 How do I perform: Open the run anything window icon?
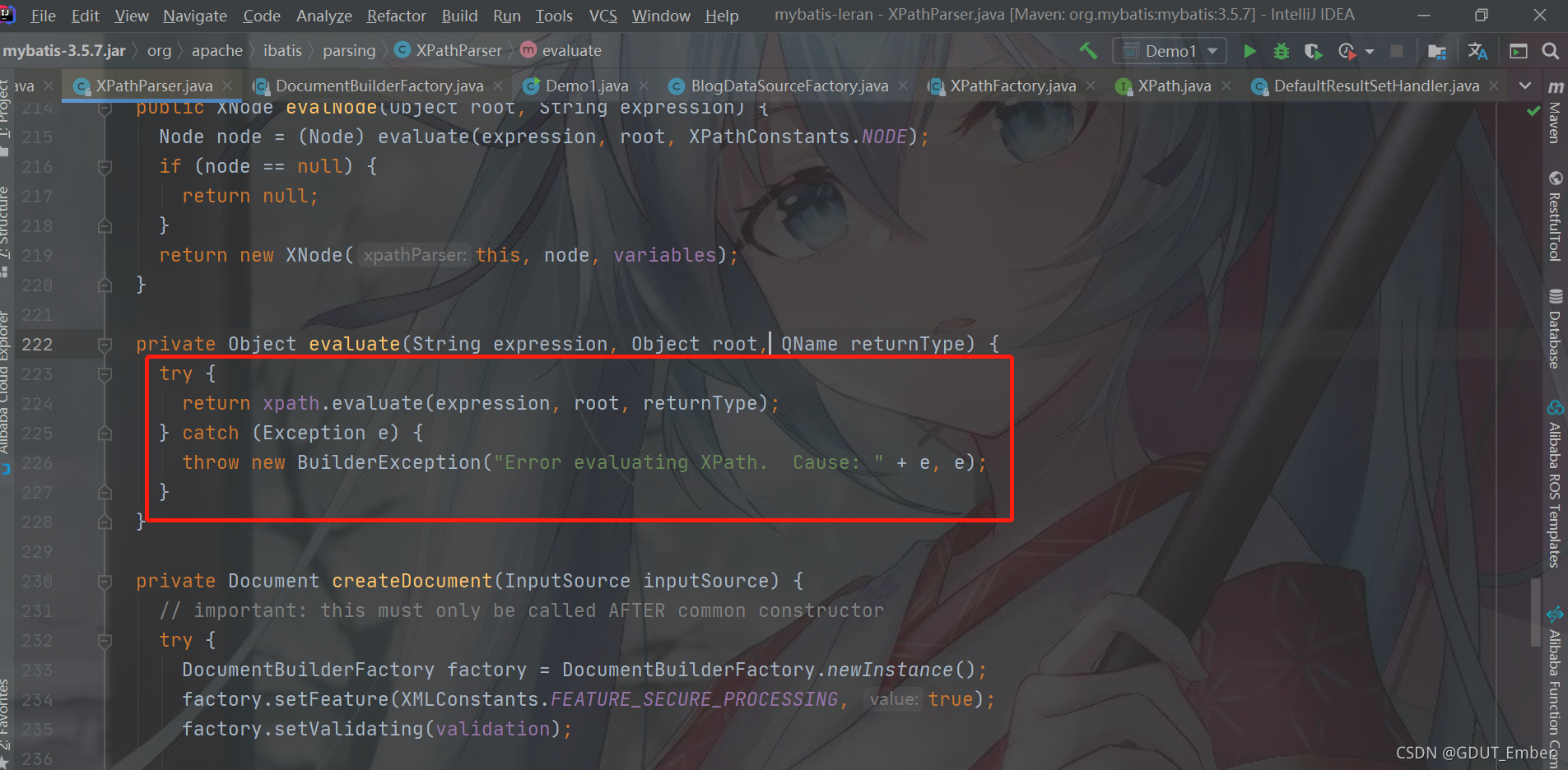1519,51
